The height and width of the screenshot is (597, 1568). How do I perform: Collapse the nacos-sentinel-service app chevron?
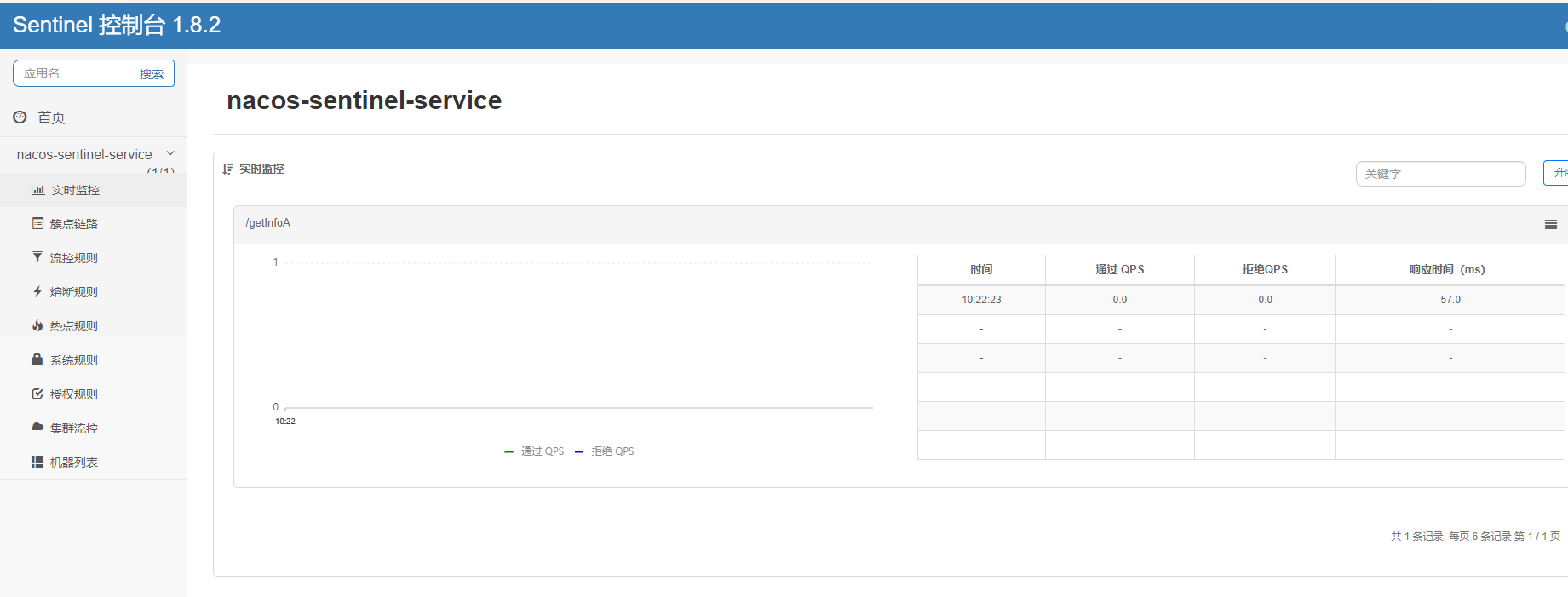click(x=170, y=153)
